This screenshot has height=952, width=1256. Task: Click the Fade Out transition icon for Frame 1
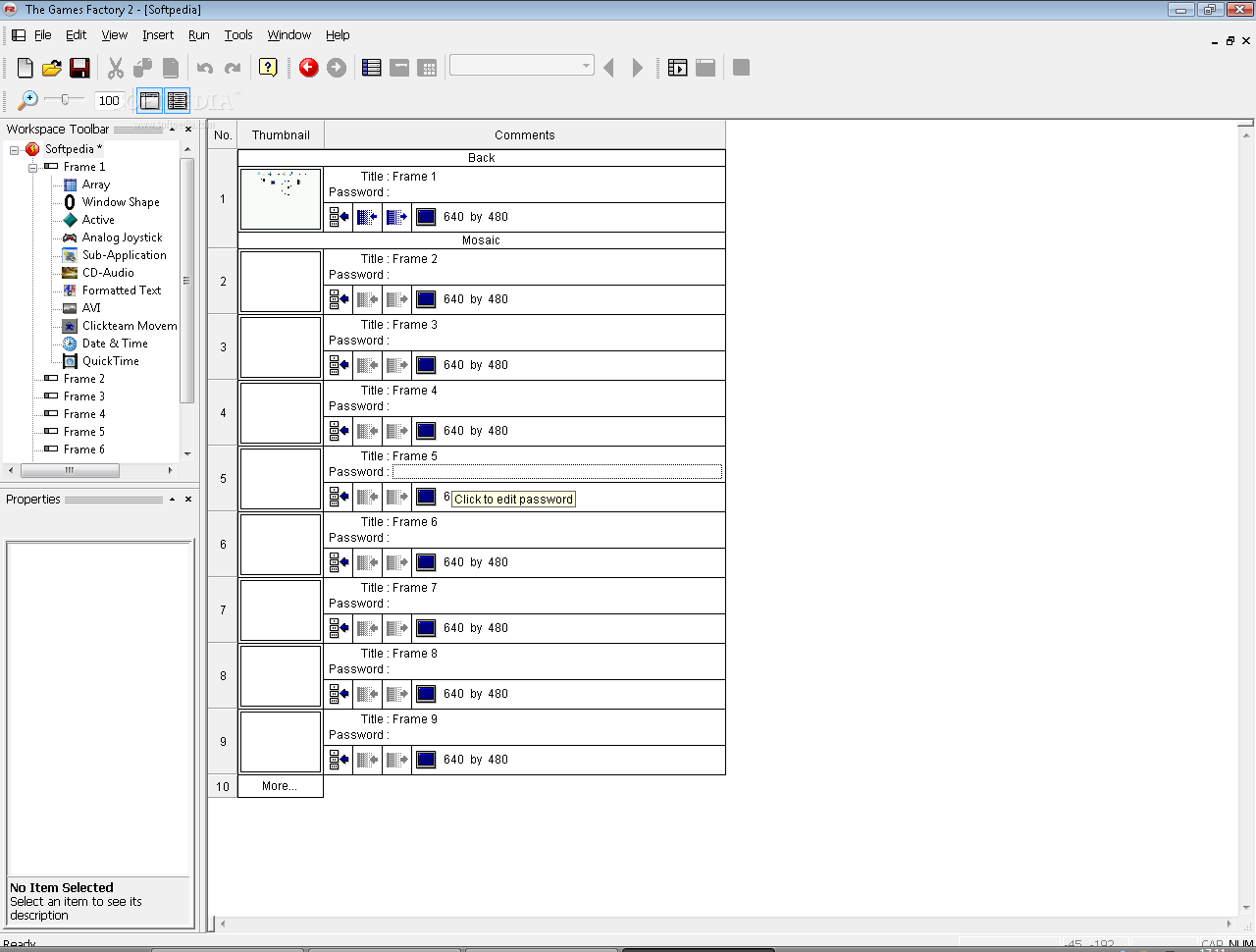pyautogui.click(x=396, y=217)
